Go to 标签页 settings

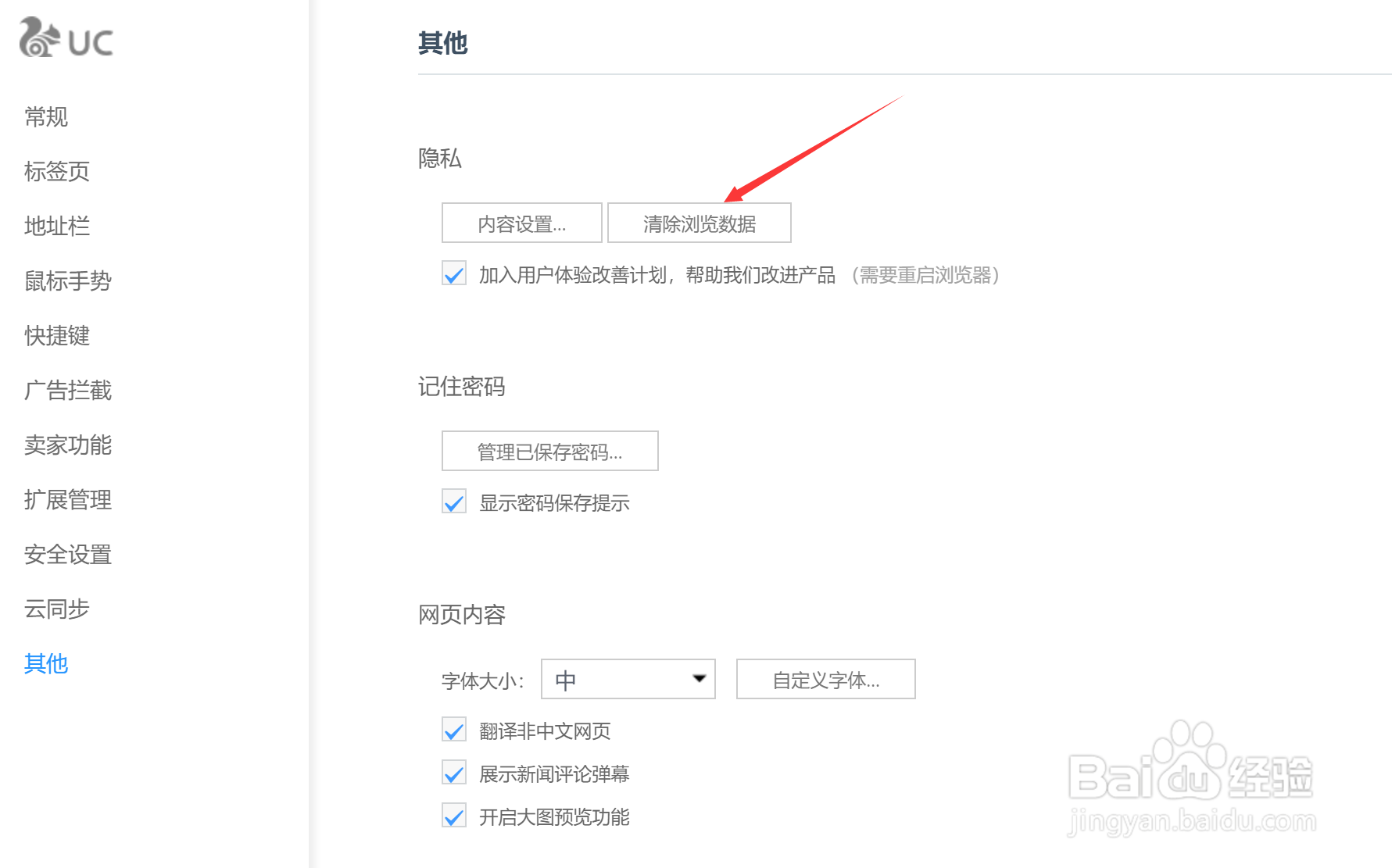56,172
